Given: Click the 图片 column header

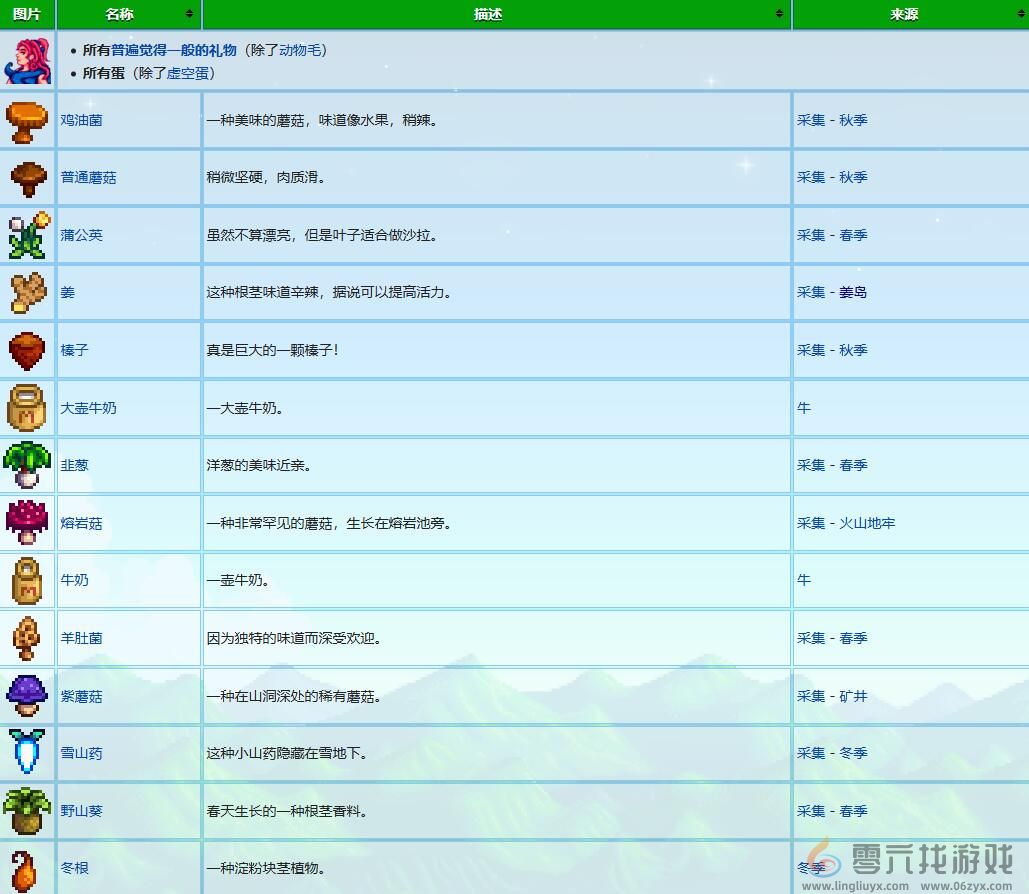Looking at the screenshot, I should pyautogui.click(x=27, y=14).
